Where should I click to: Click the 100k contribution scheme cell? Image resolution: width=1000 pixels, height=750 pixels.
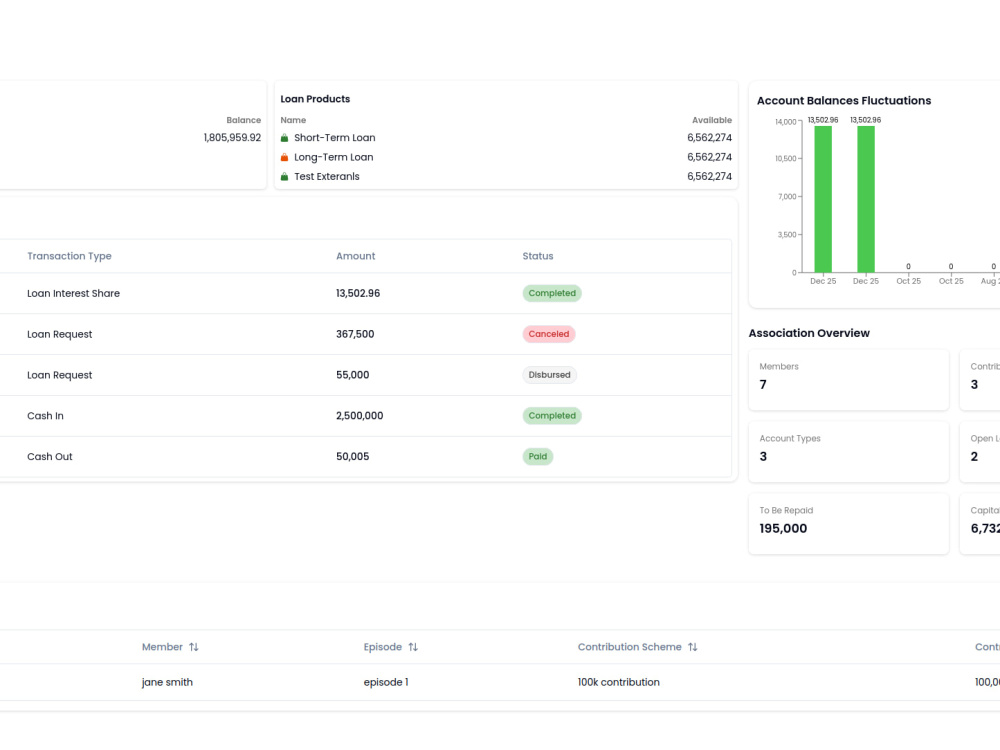(619, 682)
